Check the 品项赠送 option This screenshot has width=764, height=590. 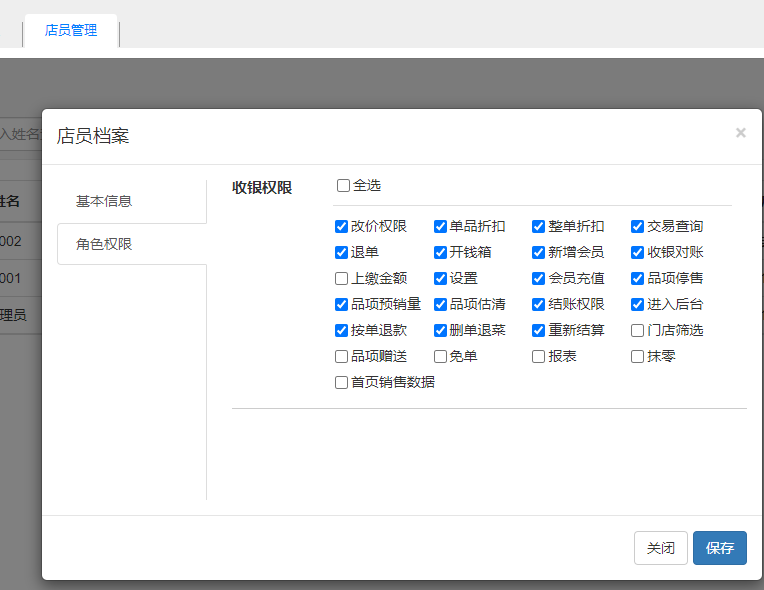(342, 356)
